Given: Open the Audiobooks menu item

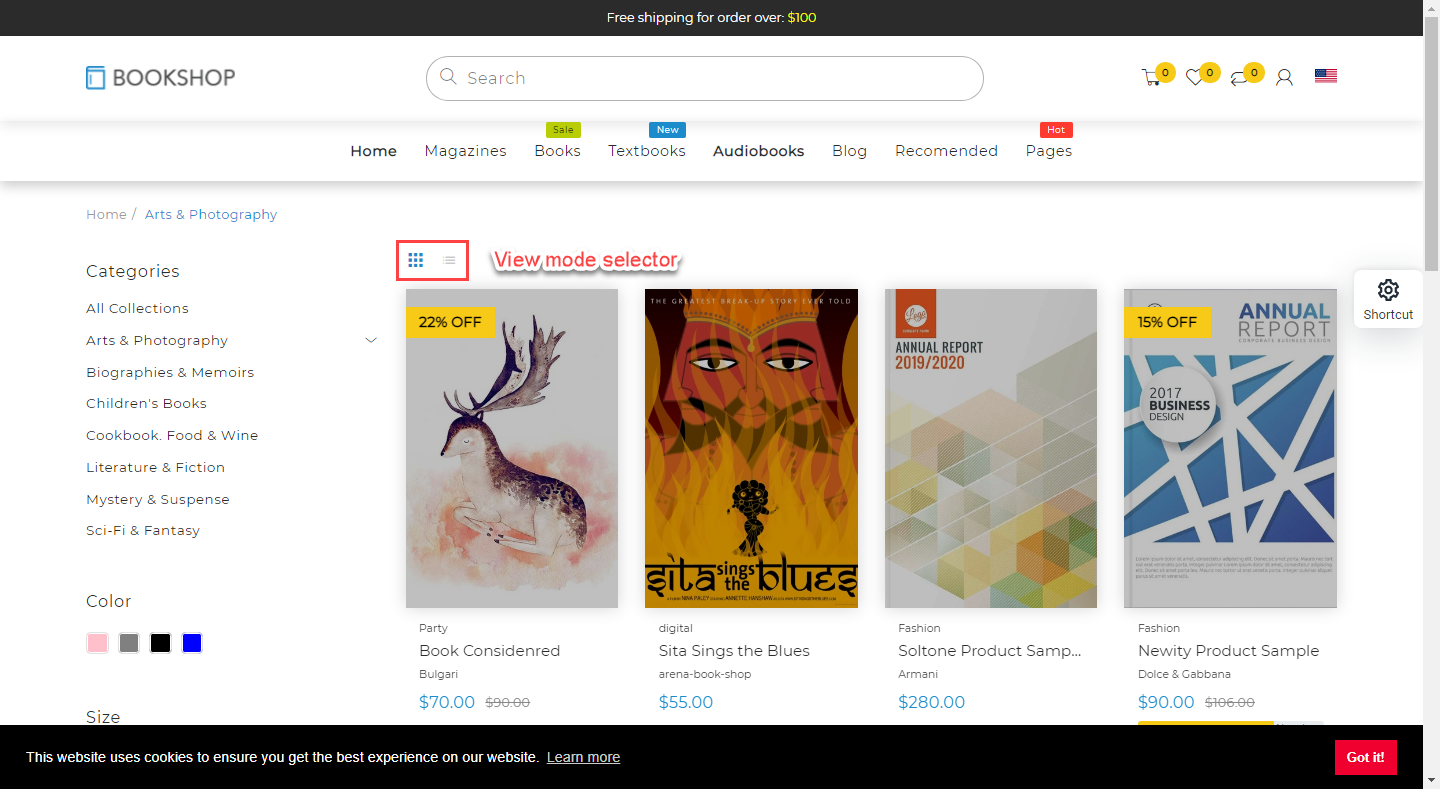Looking at the screenshot, I should coord(759,151).
